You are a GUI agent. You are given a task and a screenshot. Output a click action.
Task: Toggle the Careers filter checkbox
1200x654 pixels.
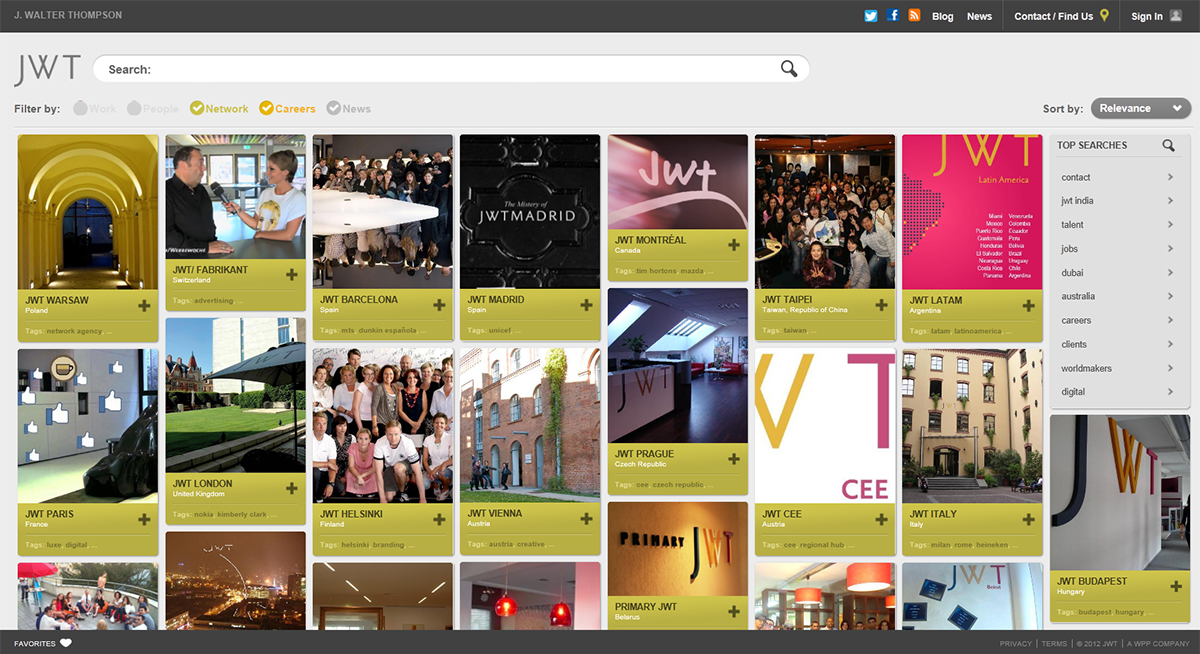coord(266,108)
